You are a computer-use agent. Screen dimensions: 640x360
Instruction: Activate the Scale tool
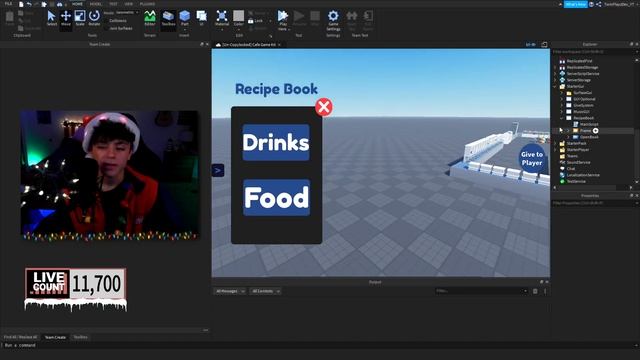tap(80, 19)
